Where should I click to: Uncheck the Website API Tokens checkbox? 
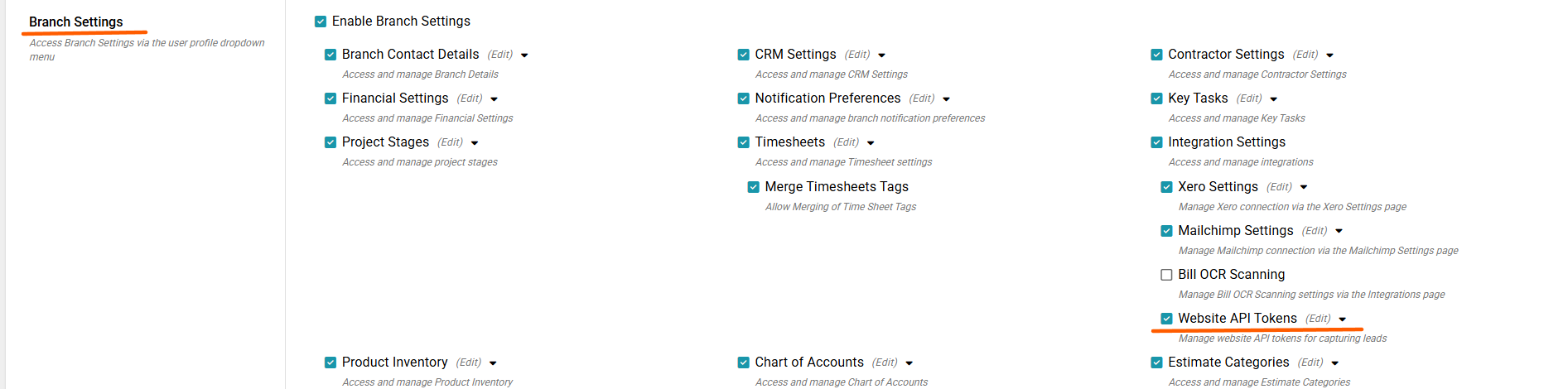point(1166,319)
